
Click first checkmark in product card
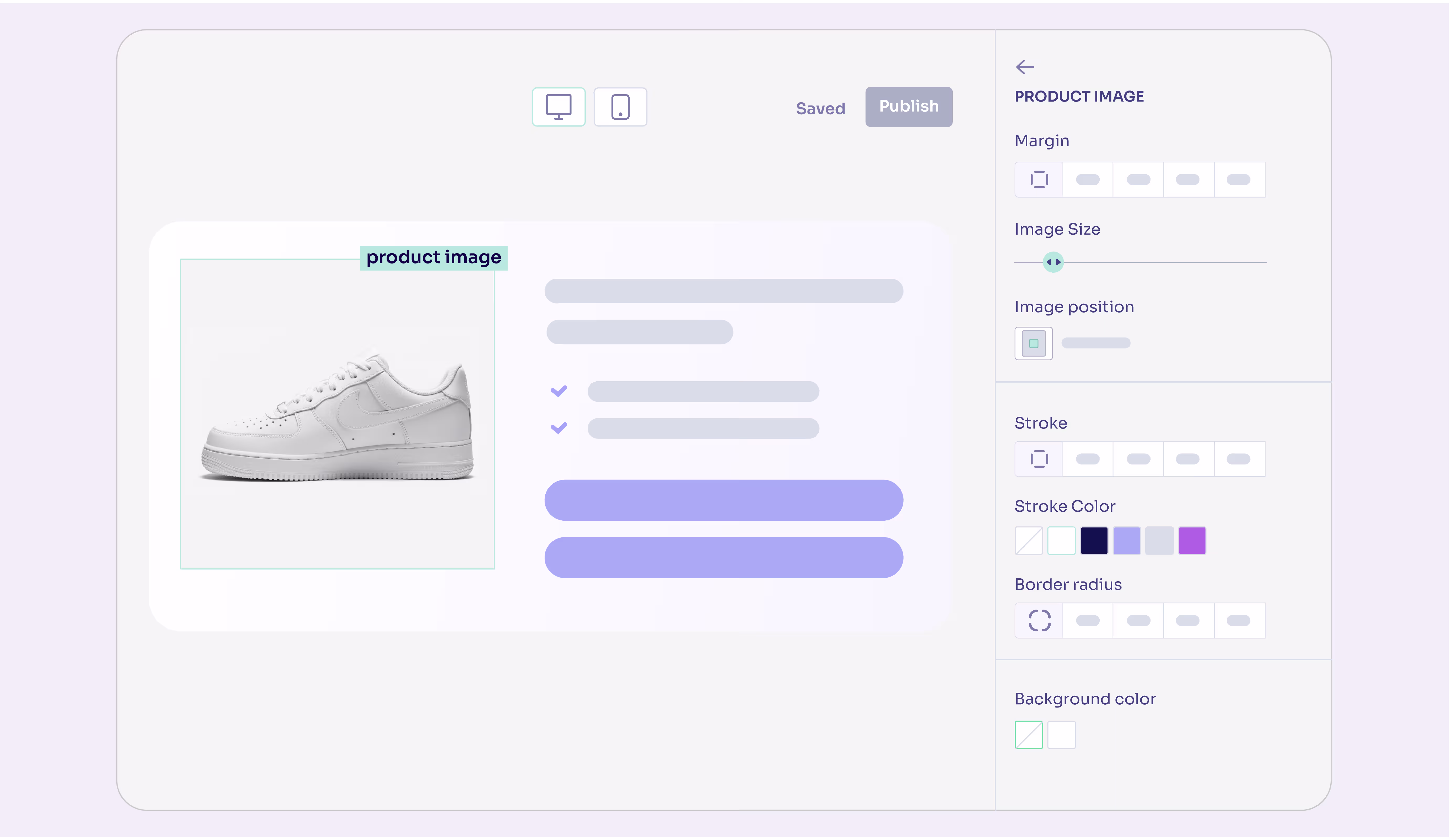pyautogui.click(x=558, y=391)
